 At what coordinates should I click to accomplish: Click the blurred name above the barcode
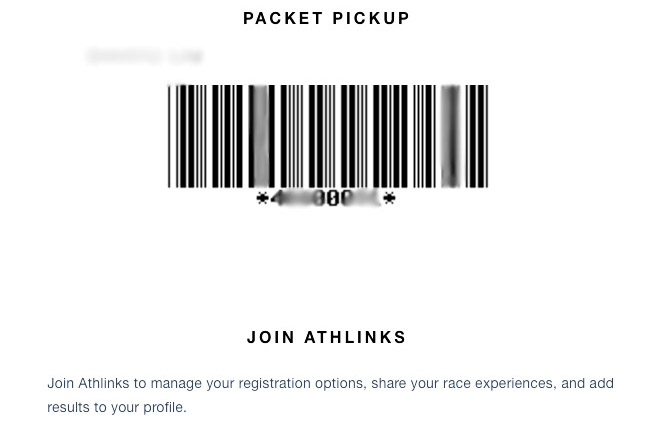coord(145,57)
